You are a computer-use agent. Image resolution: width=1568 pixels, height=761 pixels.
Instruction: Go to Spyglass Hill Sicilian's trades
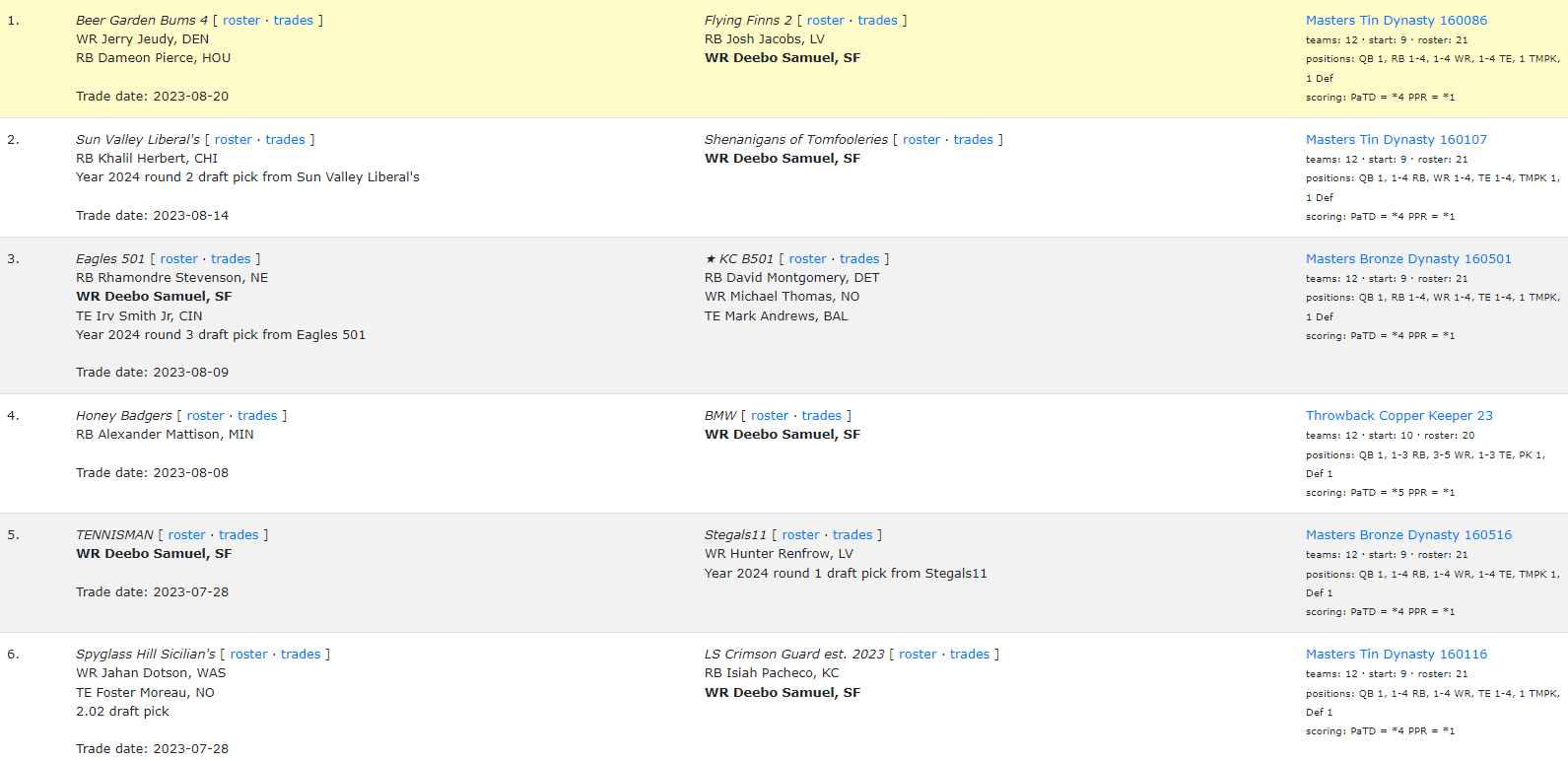(301, 654)
